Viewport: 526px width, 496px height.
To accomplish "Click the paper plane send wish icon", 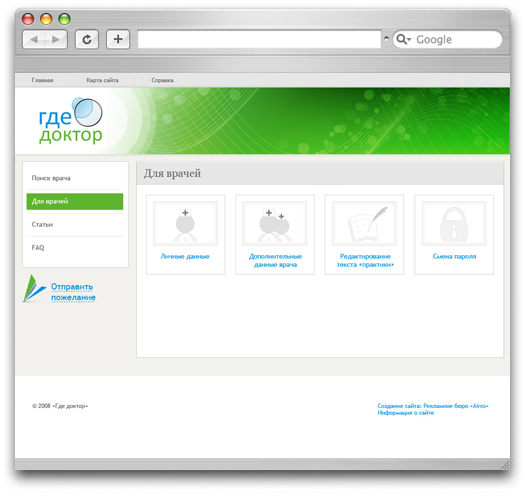I will [34, 289].
